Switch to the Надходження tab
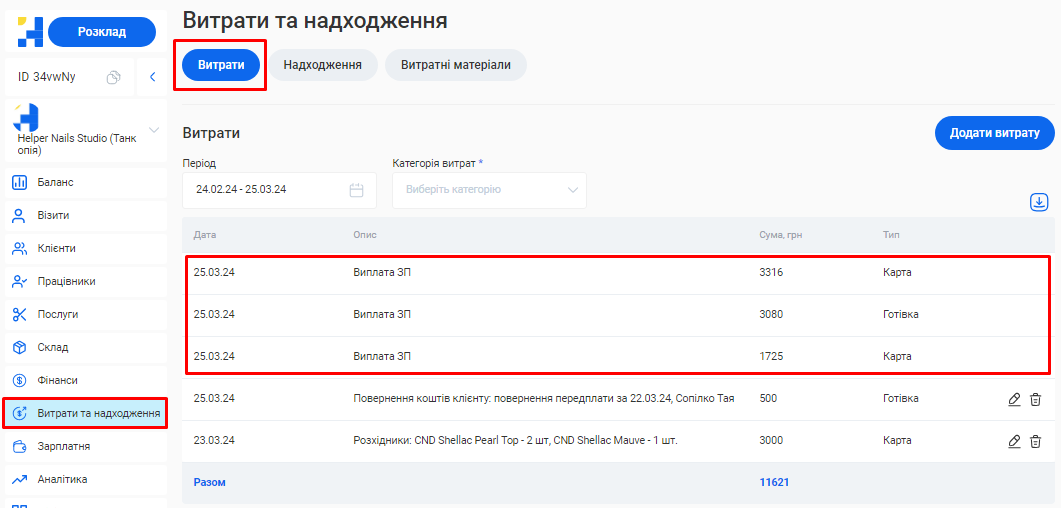The width and height of the screenshot is (1061, 508). (x=322, y=65)
